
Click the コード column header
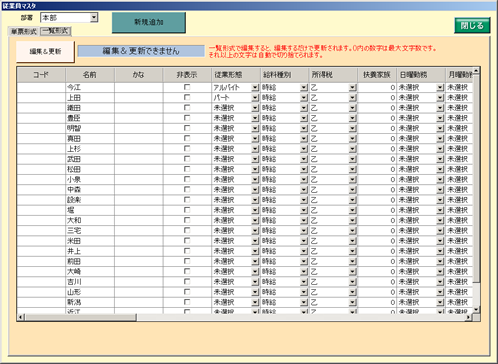pyautogui.click(x=41, y=75)
